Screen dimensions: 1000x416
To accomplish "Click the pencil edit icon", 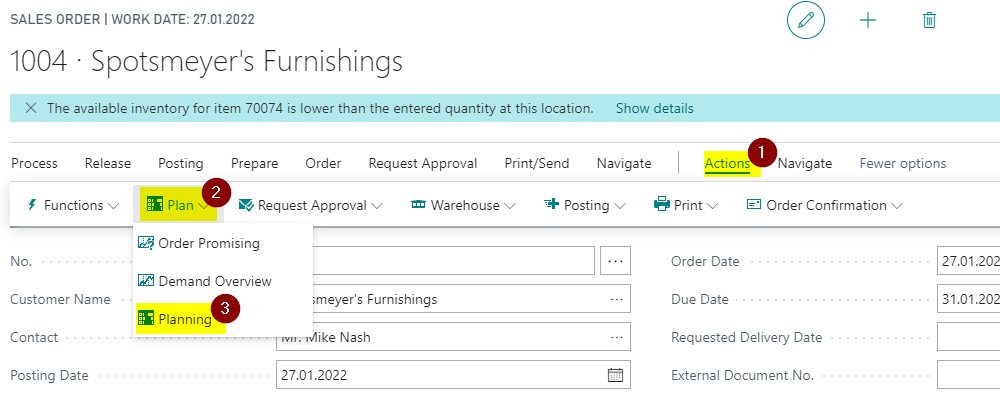I will coord(805,20).
